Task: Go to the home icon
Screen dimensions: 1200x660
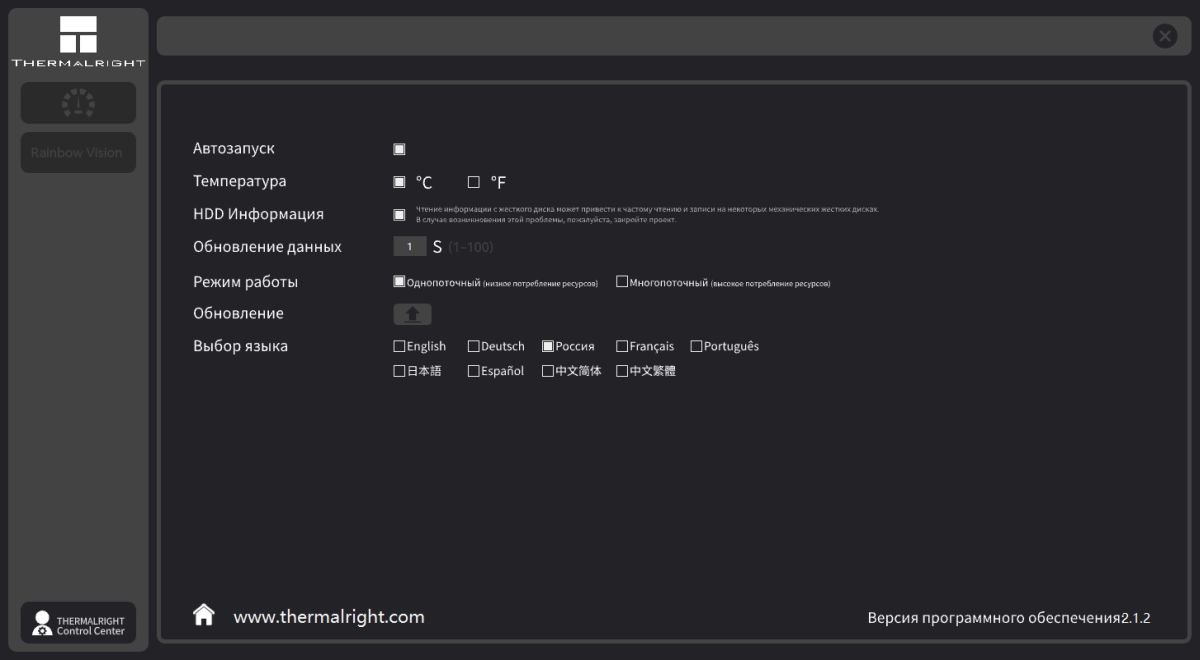Action: [204, 614]
